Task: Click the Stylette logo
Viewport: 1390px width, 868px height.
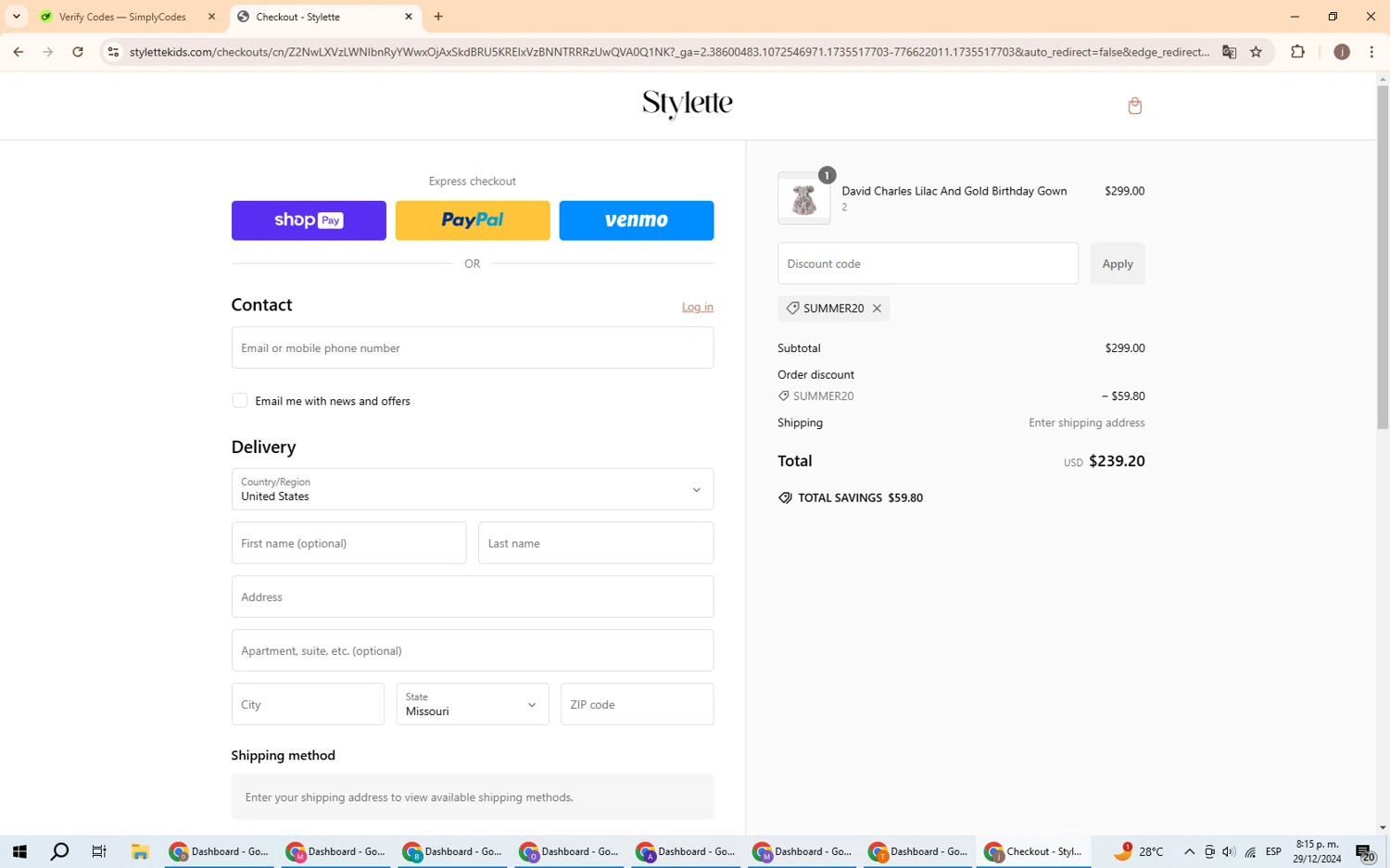Action: tap(688, 105)
